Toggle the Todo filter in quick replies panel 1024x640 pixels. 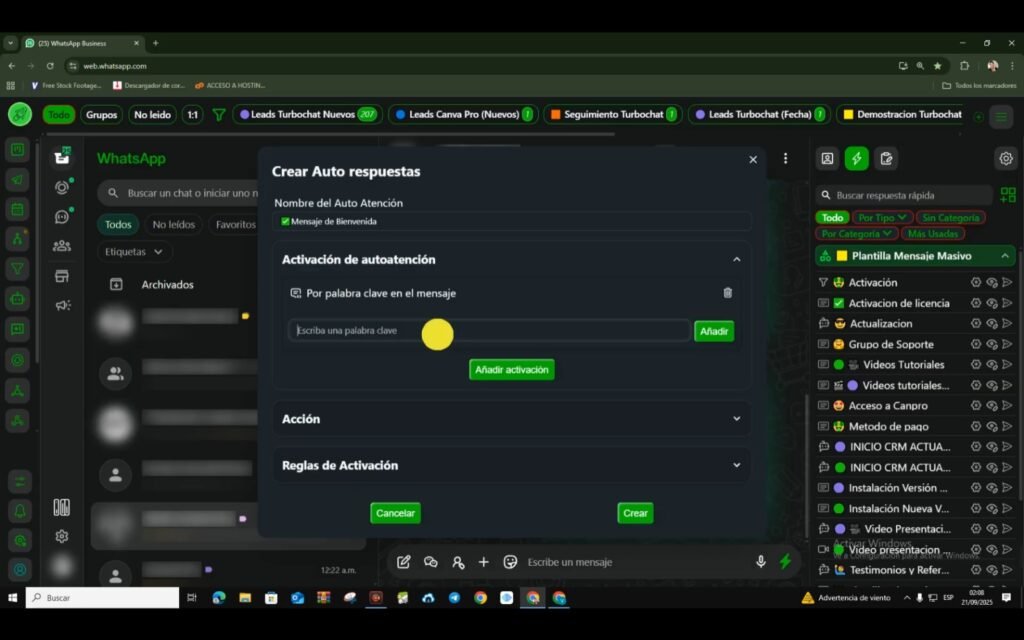click(x=831, y=217)
